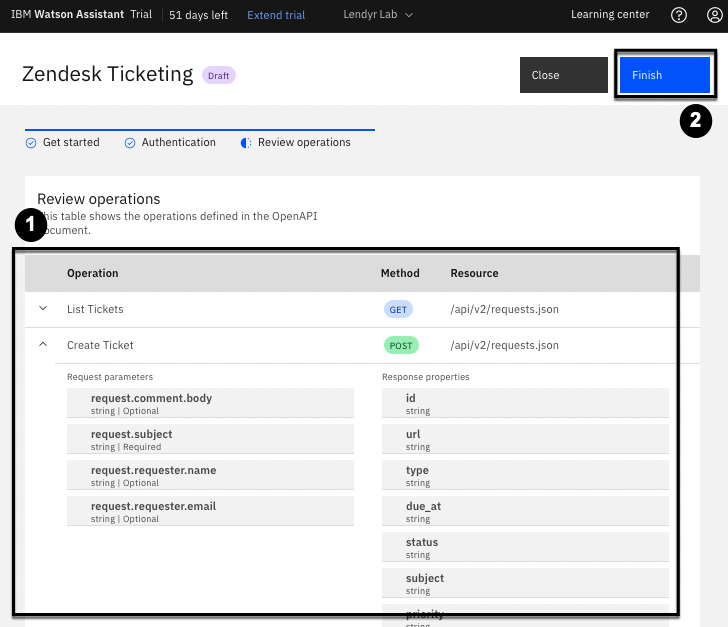Open the help question mark icon

click(x=679, y=15)
